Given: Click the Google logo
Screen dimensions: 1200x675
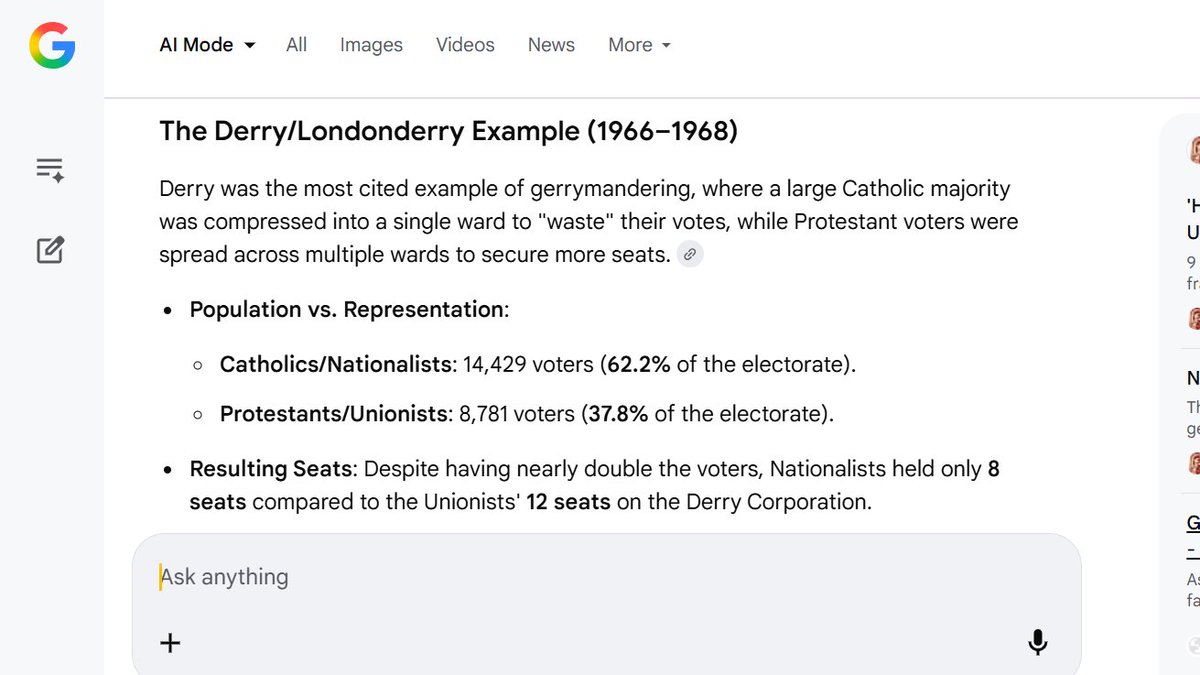Looking at the screenshot, I should (52, 45).
